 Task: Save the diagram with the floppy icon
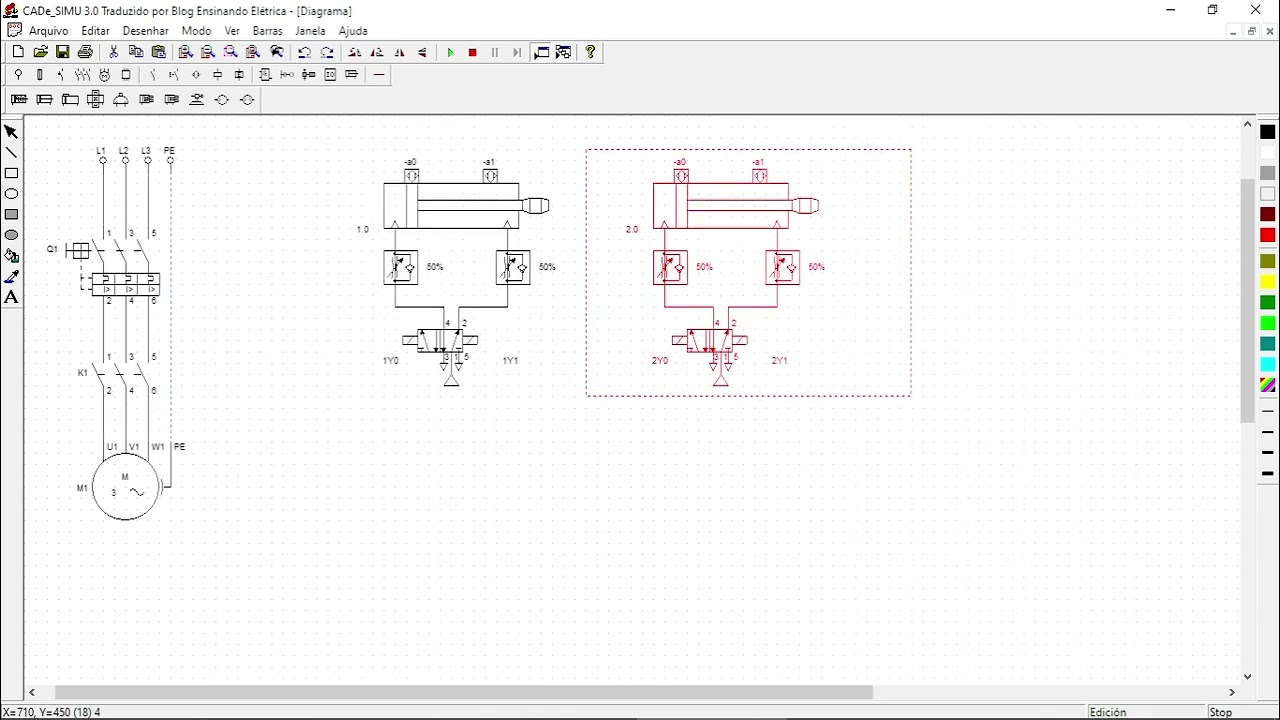coord(63,52)
